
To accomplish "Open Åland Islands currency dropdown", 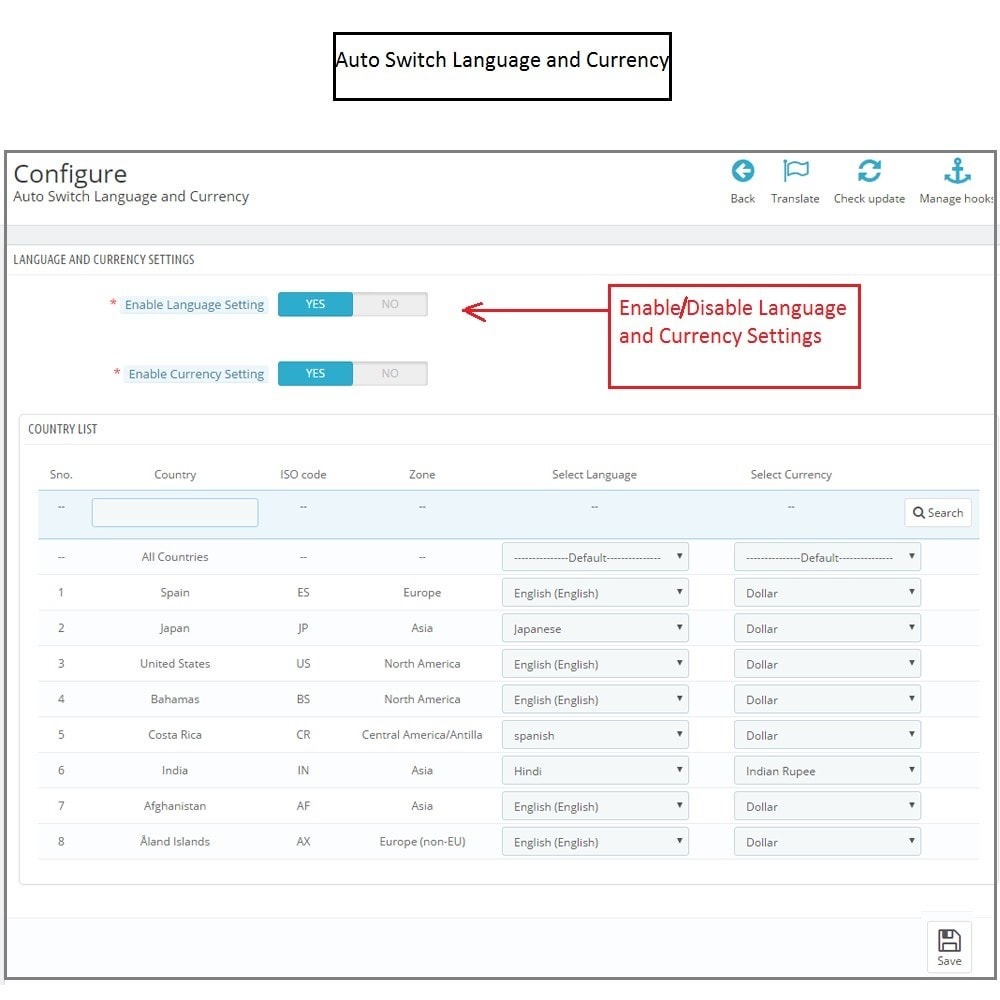I will point(827,842).
